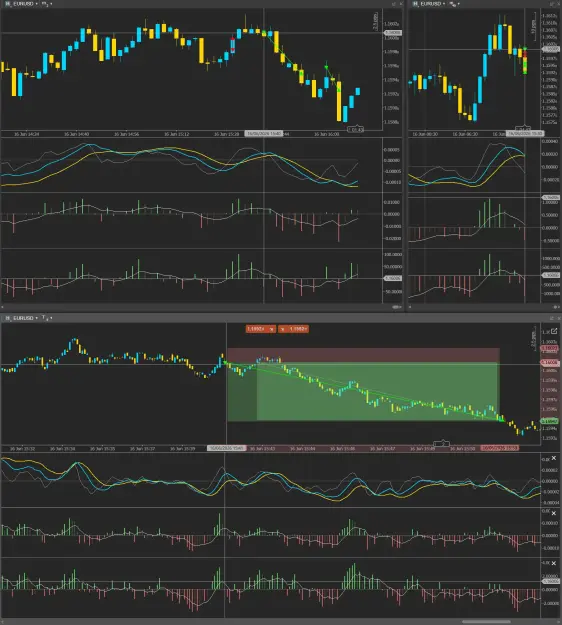Close the top-right chart
The height and width of the screenshot is (625, 562).
pyautogui.click(x=558, y=4)
